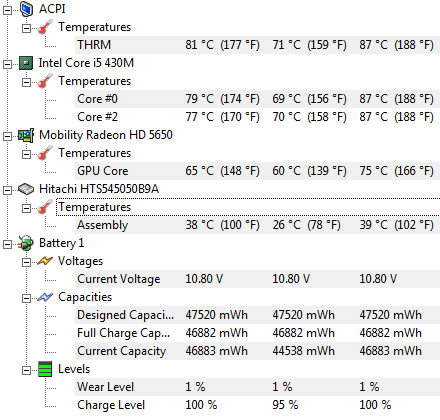
Task: Select the Charge Level row
Action: click(x=257, y=405)
